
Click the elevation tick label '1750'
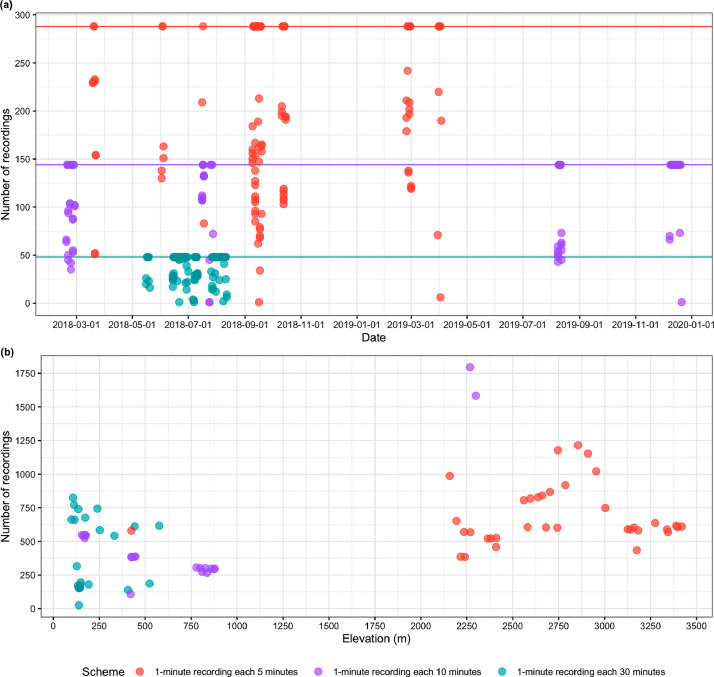375,626
